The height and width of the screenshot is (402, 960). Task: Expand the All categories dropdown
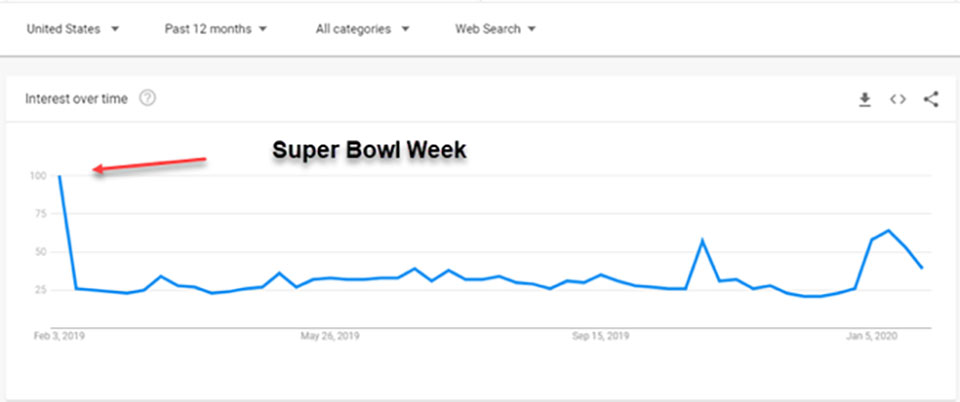pos(363,29)
